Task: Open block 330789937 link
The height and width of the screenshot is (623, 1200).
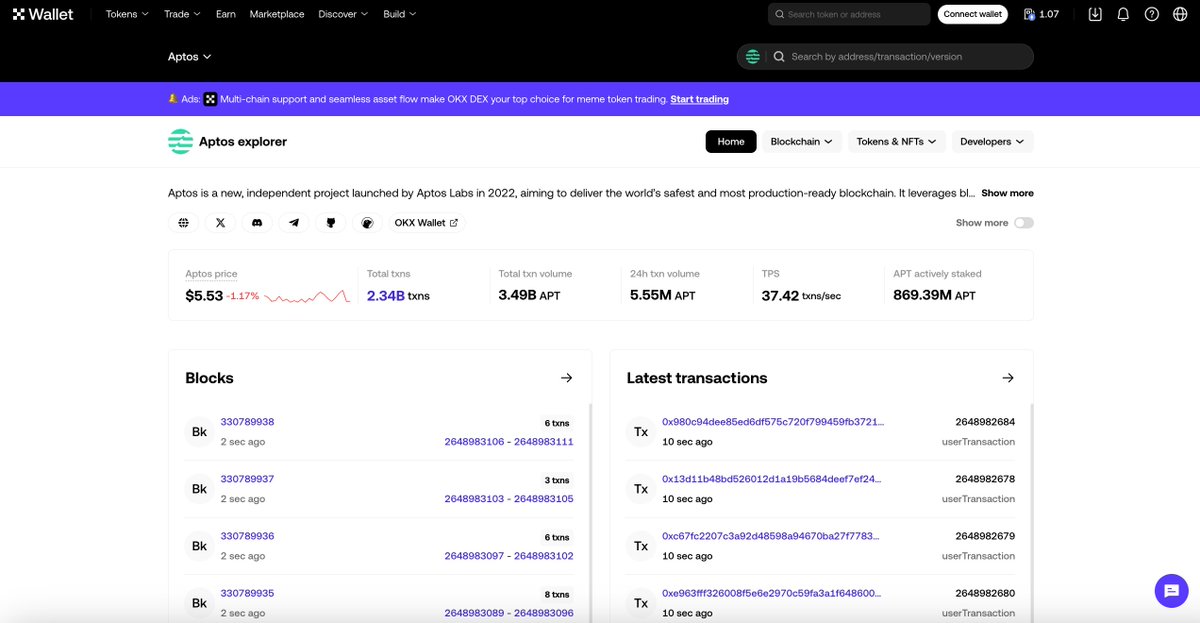Action: pos(247,479)
